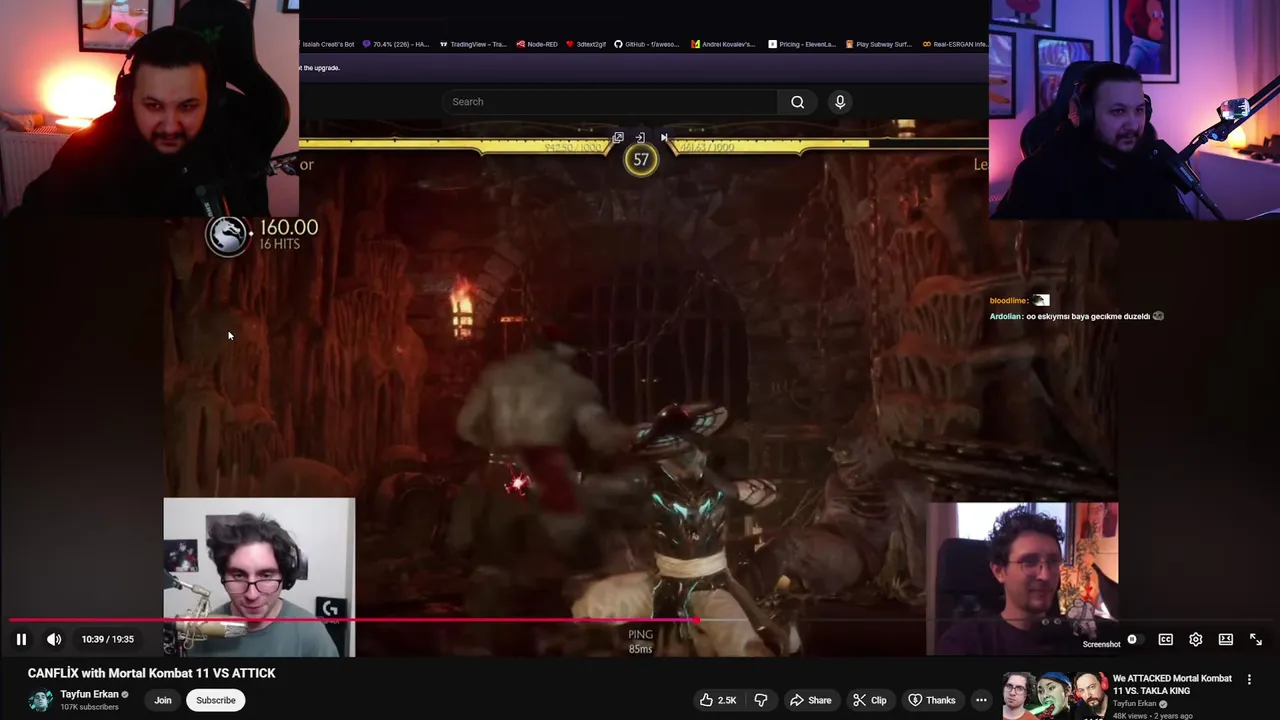The image size is (1280, 720).
Task: Join the Tayfun Erkan channel membership
Action: click(163, 700)
